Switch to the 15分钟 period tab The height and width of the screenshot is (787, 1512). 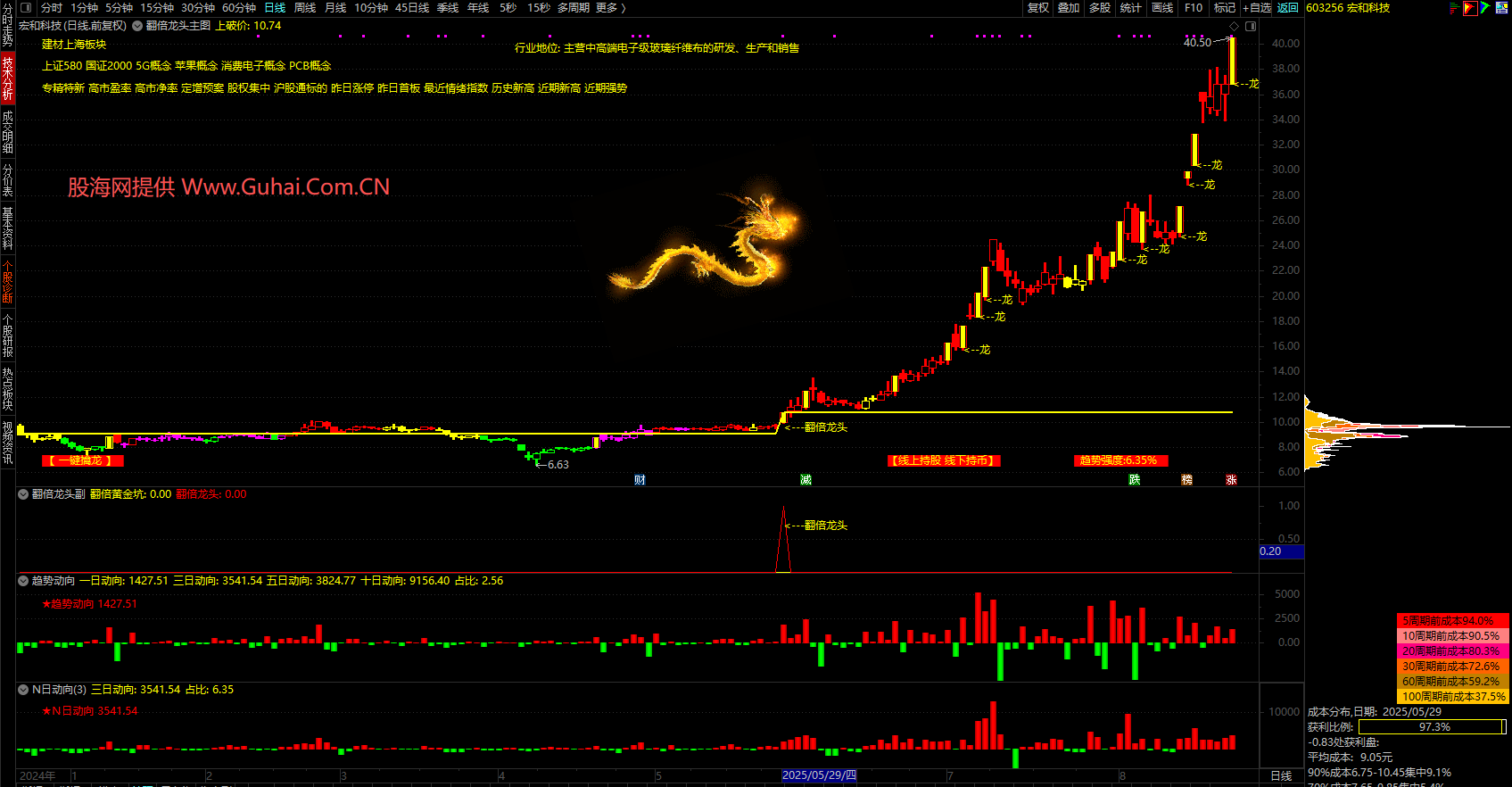point(157,7)
